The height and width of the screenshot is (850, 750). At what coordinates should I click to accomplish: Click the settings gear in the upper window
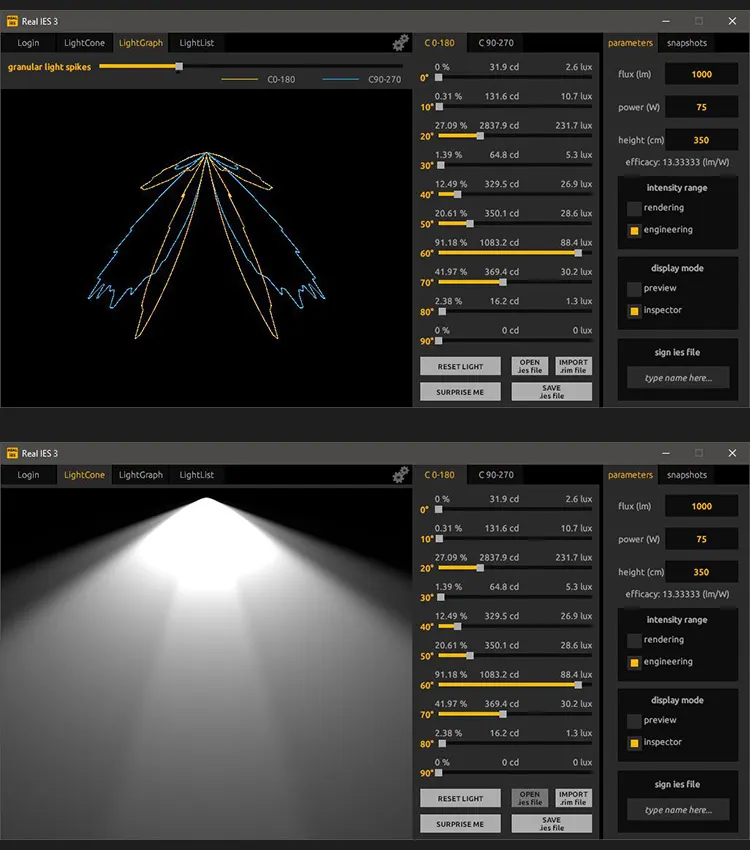(400, 42)
